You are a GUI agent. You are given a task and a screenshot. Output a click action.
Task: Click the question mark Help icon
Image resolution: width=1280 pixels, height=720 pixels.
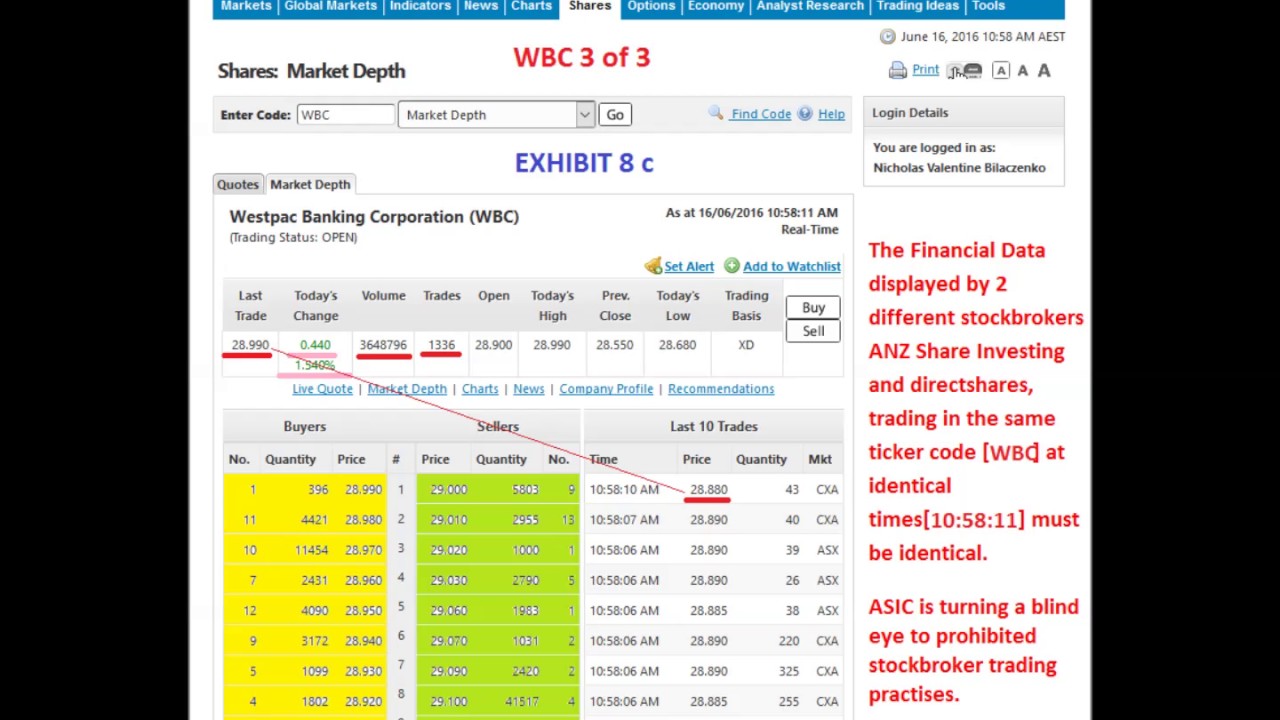click(x=805, y=114)
